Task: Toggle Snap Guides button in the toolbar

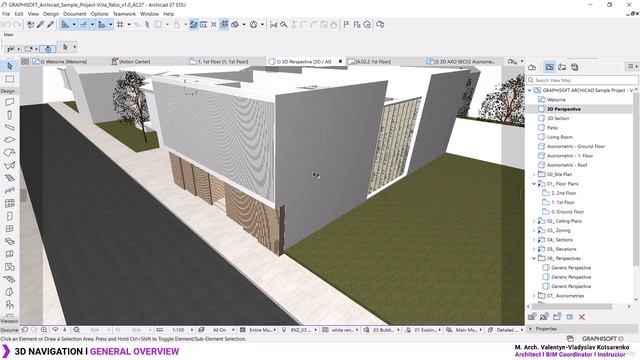Action: click(x=84, y=25)
